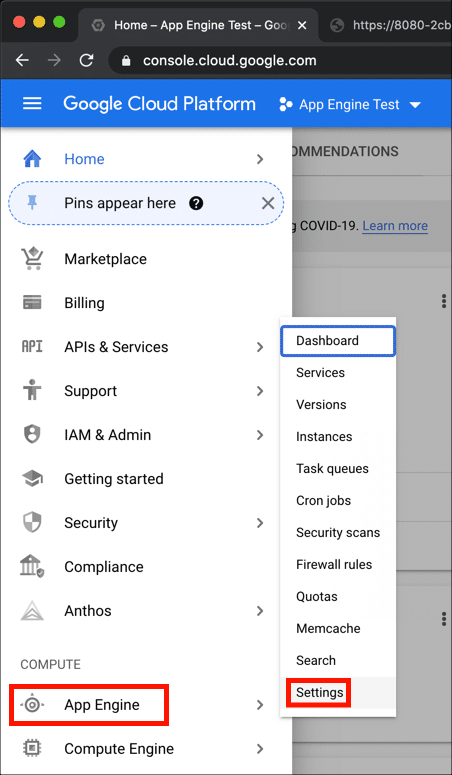Click the IAM & Admin shield icon
Image resolution: width=452 pixels, height=775 pixels.
click(x=32, y=434)
